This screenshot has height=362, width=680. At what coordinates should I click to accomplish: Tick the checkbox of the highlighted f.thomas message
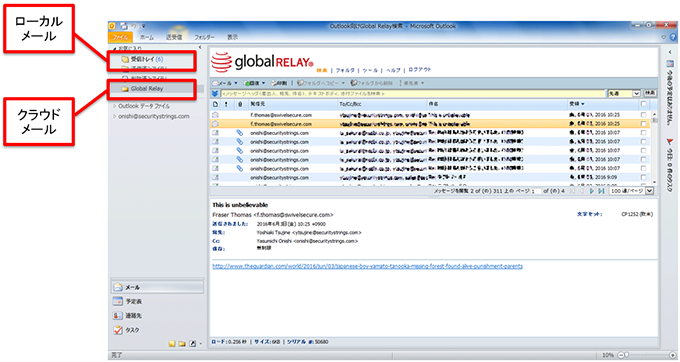(643, 124)
